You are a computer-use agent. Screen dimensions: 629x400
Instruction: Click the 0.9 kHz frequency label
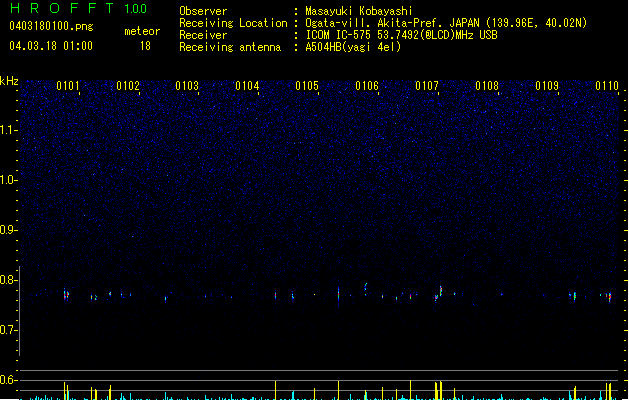click(9, 230)
